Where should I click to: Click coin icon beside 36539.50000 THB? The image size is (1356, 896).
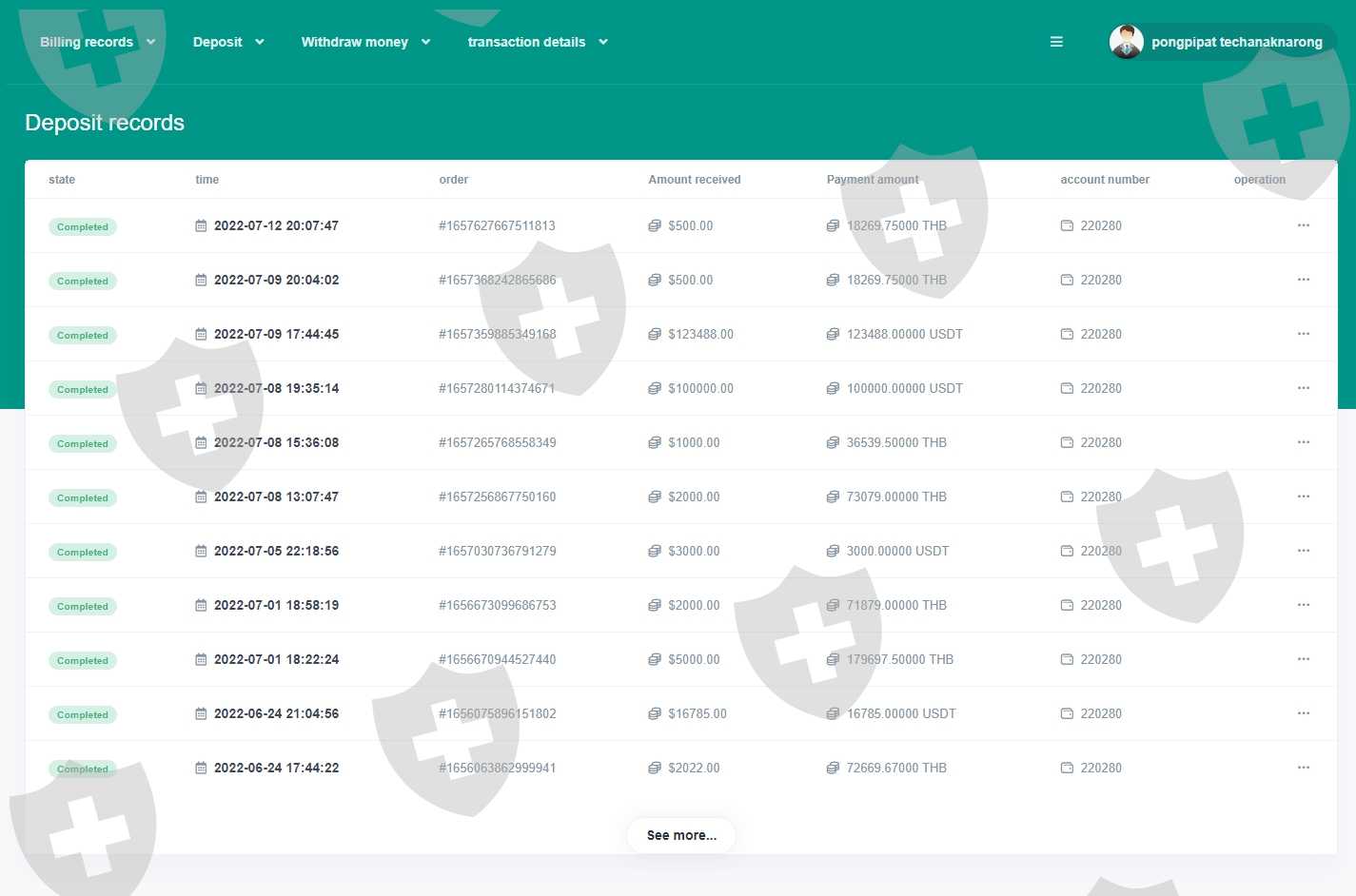click(x=833, y=443)
